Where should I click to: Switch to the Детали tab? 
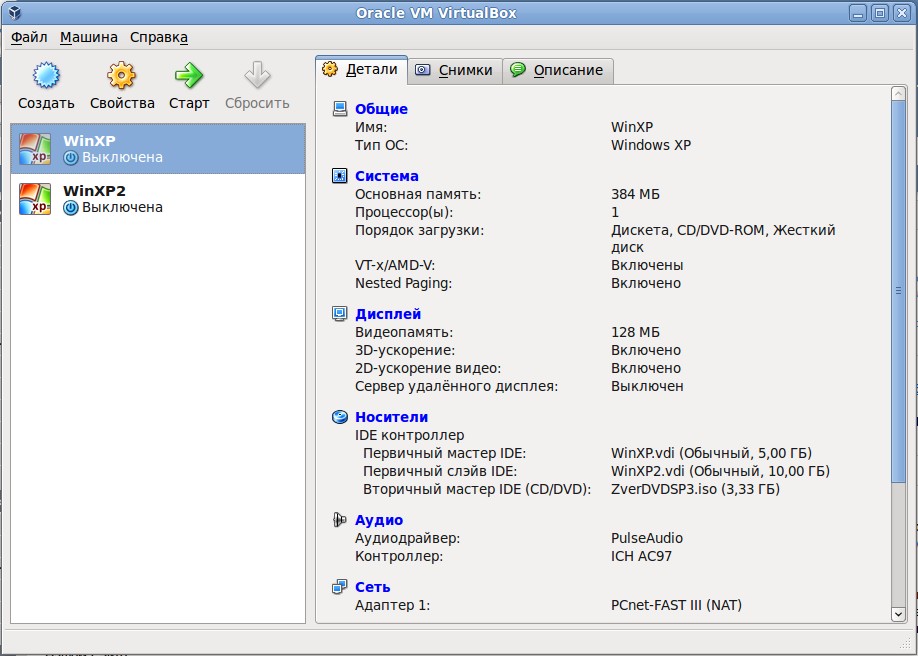coord(361,70)
